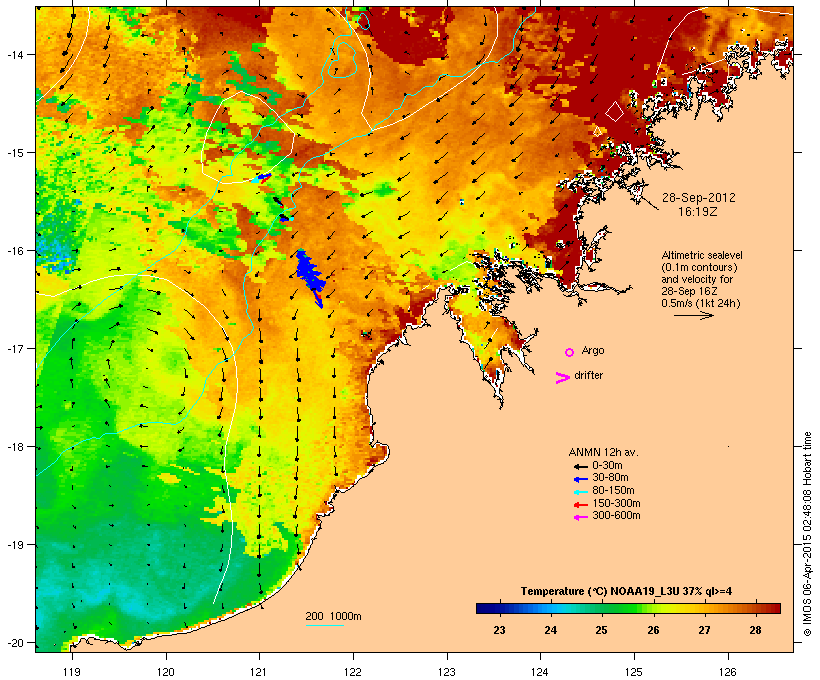Click the latitude axis label -15
The height and width of the screenshot is (680, 820).
(x=14, y=153)
